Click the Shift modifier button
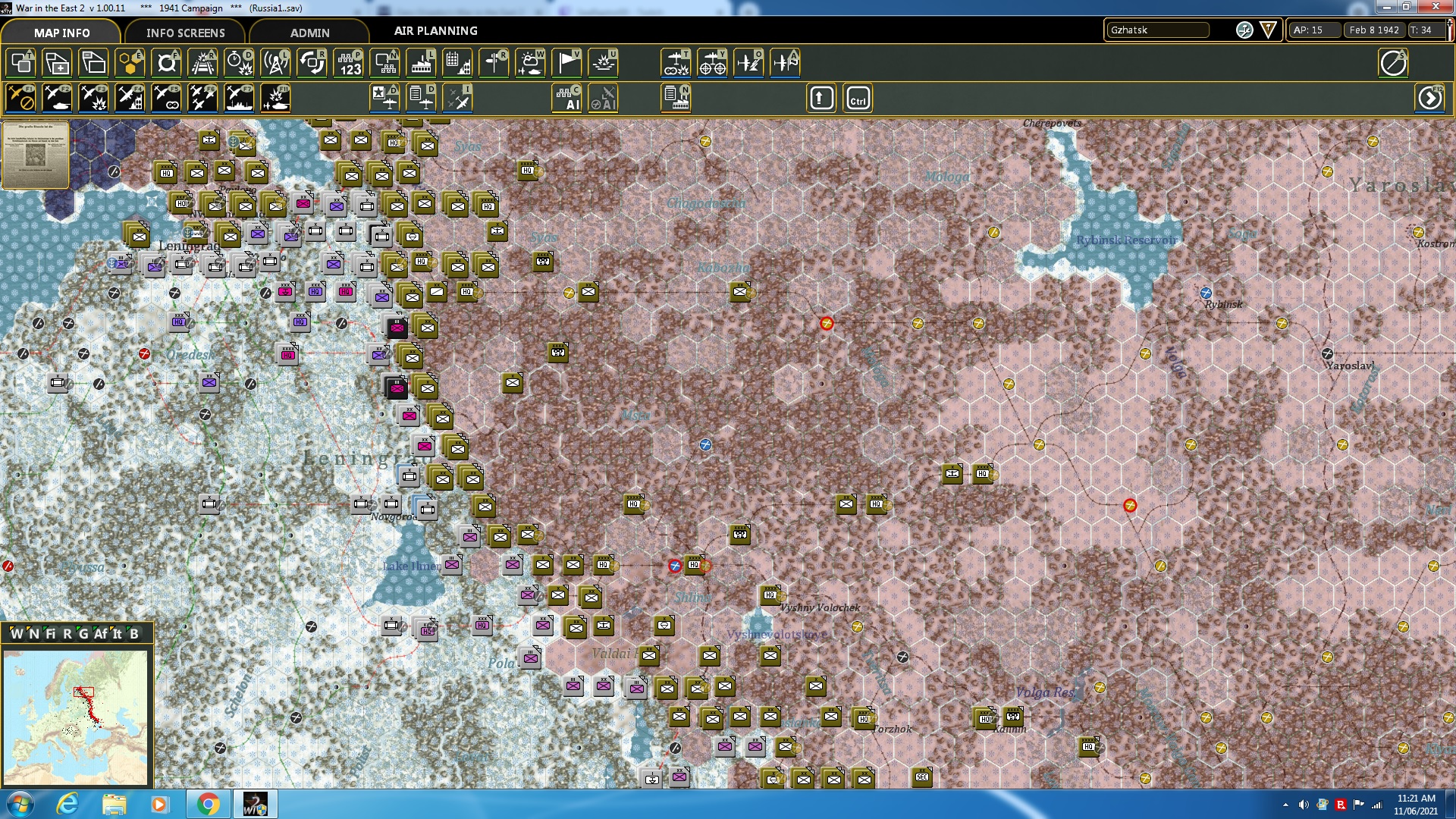The image size is (1456, 819). (821, 98)
